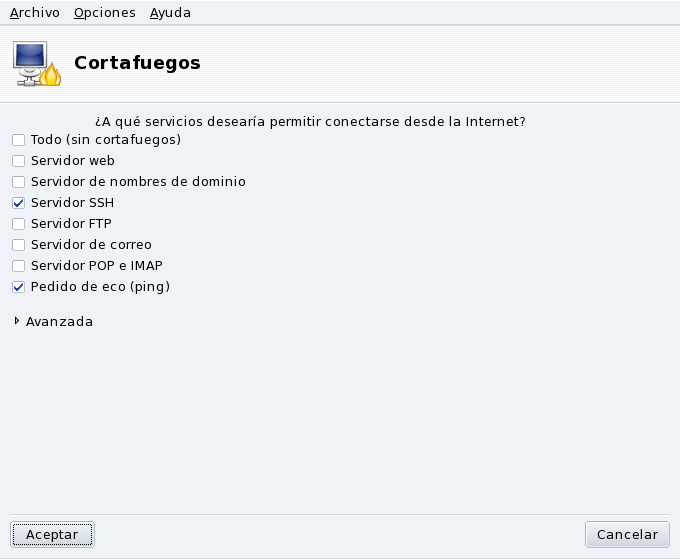The width and height of the screenshot is (680, 560).
Task: Enable the 'Servidor FTP' checkbox
Action: [18, 224]
